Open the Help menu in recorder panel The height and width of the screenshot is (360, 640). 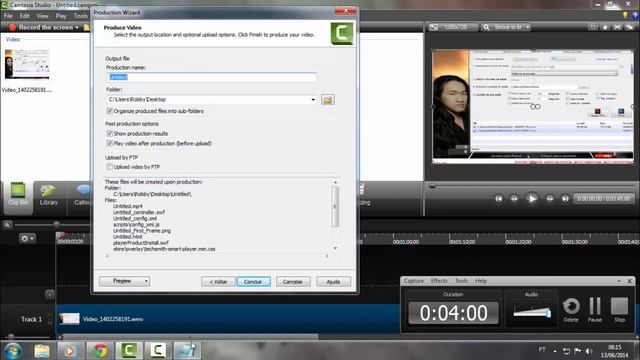[481, 281]
